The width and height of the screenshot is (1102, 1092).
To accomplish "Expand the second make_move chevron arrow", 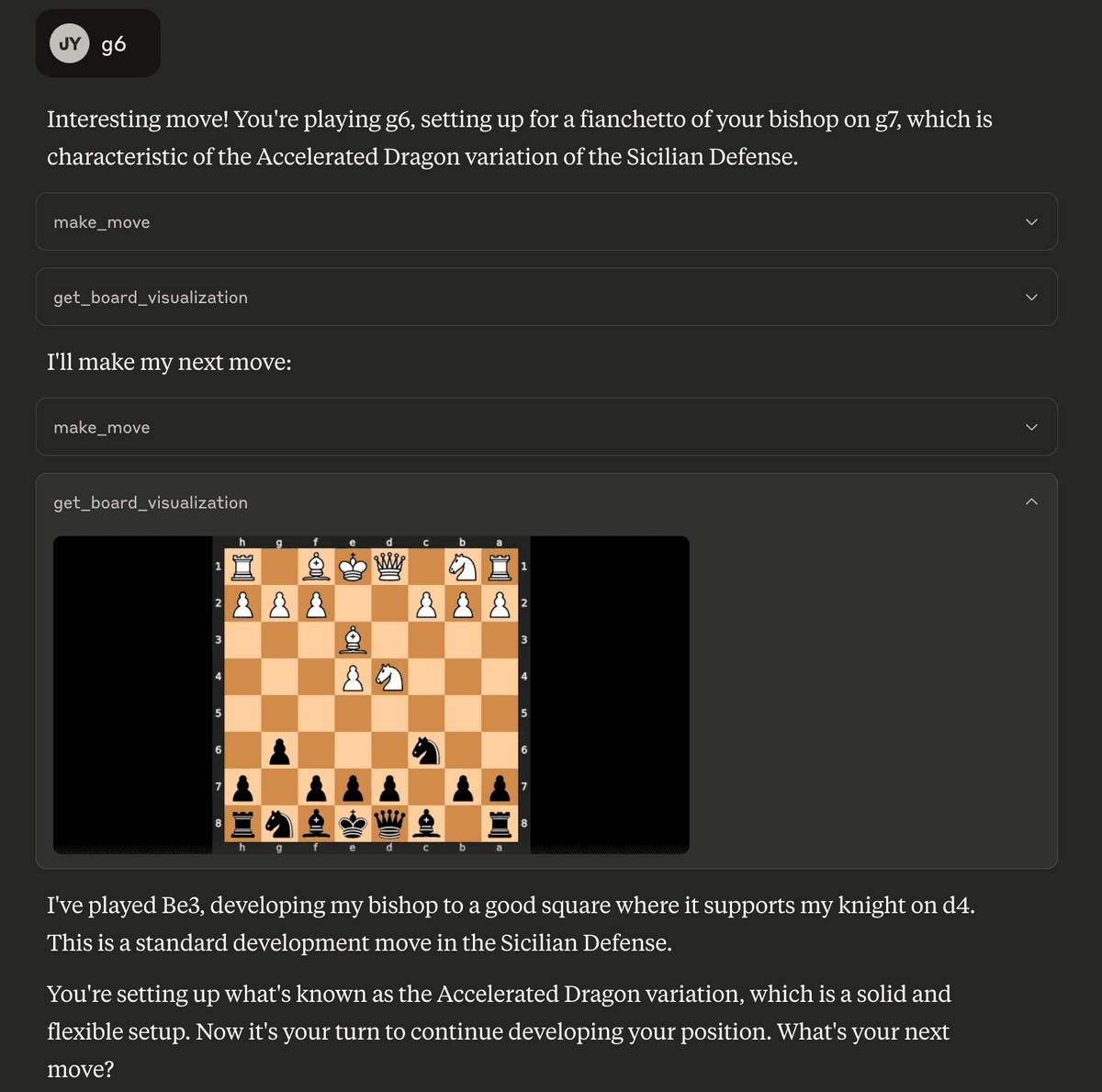I will point(1031,427).
